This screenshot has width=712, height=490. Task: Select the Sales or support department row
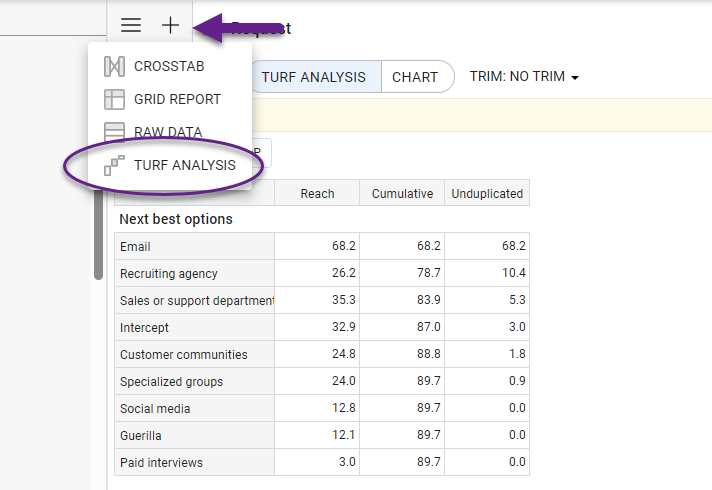point(196,300)
